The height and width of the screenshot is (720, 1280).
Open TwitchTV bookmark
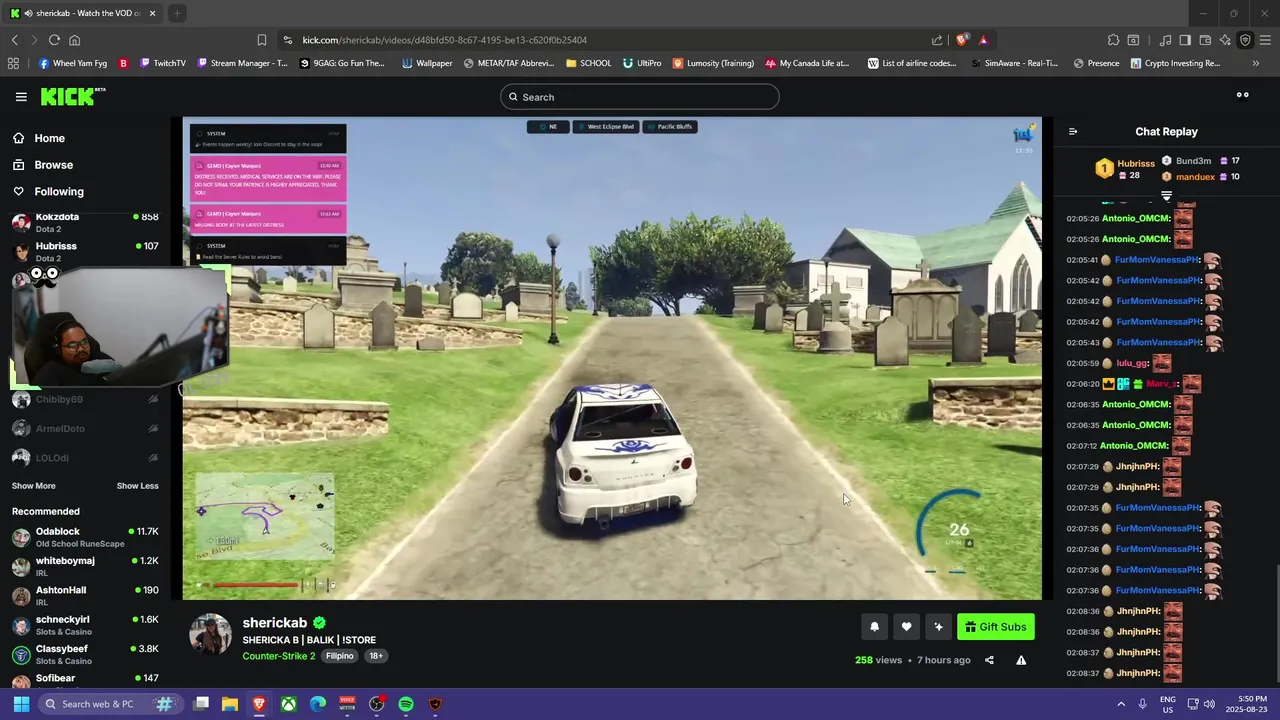pyautogui.click(x=163, y=63)
